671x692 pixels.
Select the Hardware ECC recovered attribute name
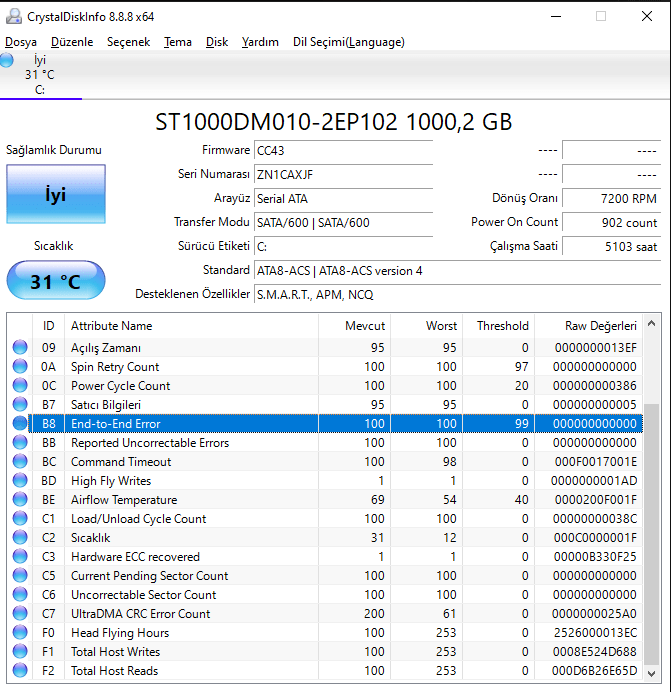(x=136, y=557)
